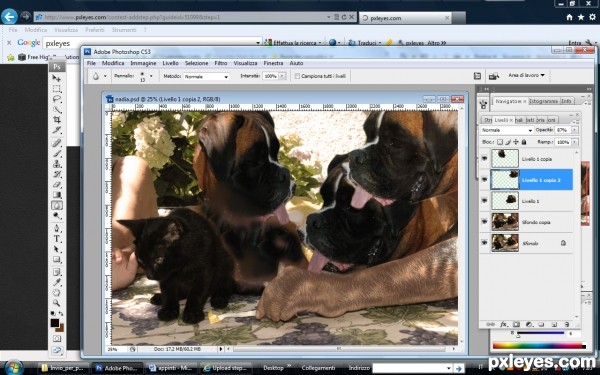Image resolution: width=600 pixels, height=375 pixels.
Task: Select the Rectangular Marquee tool
Action: coord(57,89)
